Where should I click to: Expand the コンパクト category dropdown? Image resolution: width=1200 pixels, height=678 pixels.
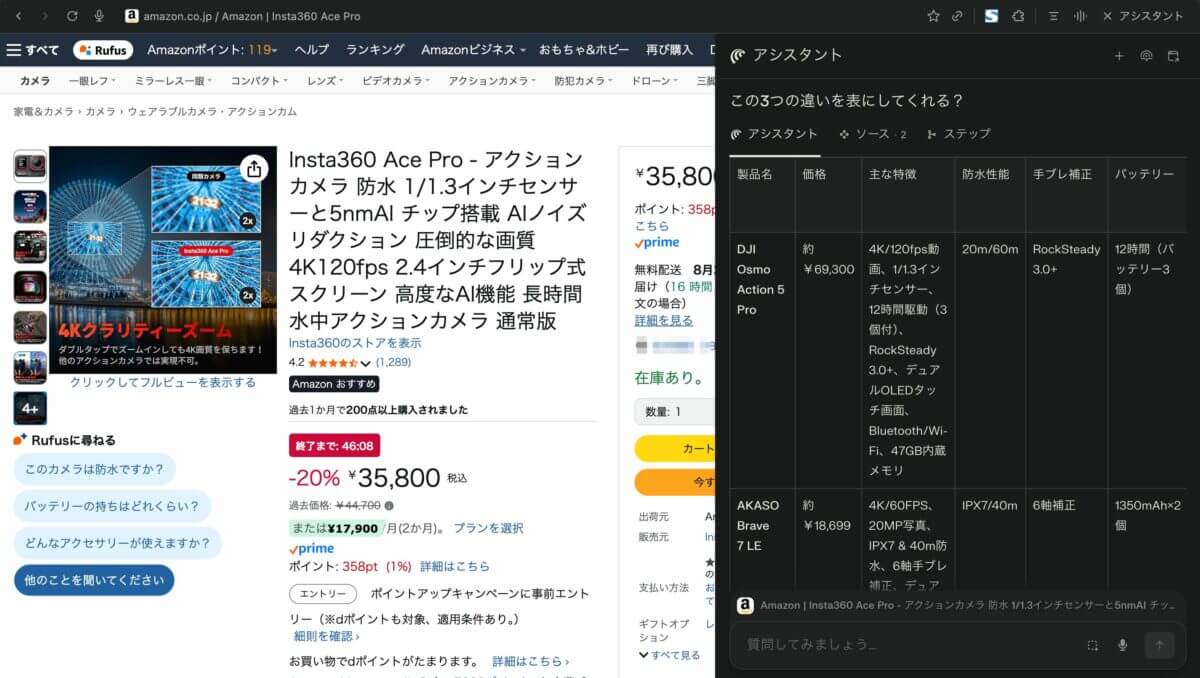[x=260, y=81]
